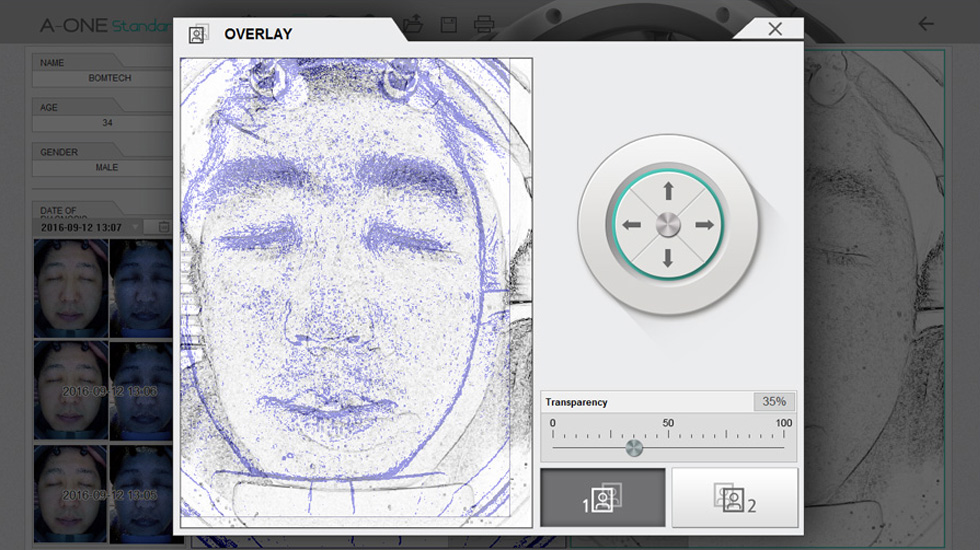Shift overlay right with the right arrow
This screenshot has width=980, height=550.
click(704, 225)
